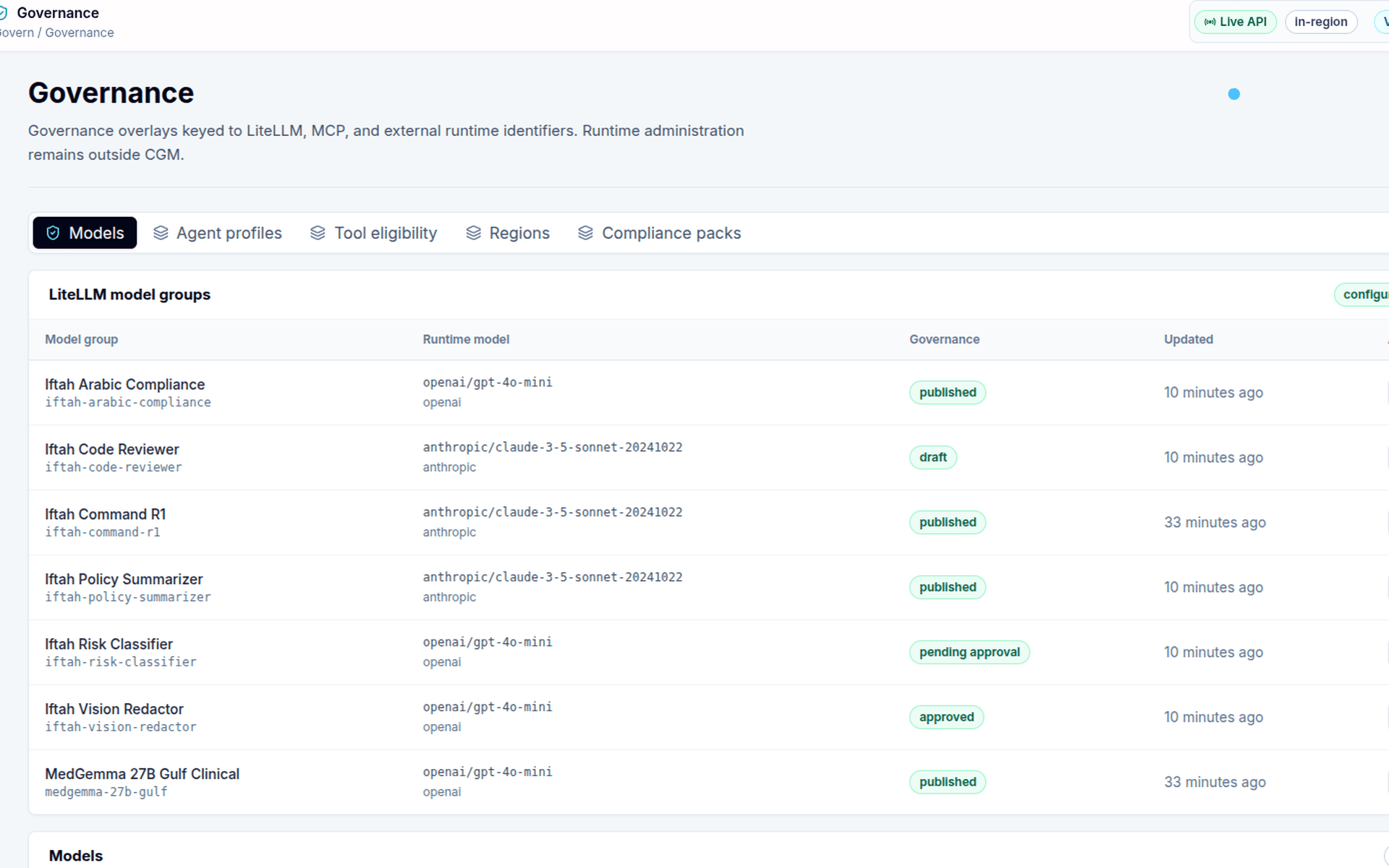
Task: Click the iftah-risk-classifier identifier
Action: tap(121, 662)
